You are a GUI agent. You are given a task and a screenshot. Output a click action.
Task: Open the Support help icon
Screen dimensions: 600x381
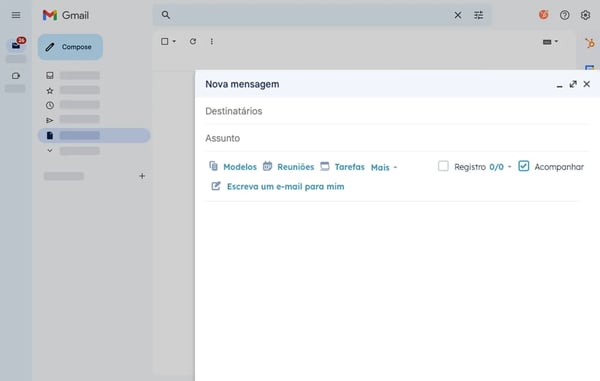[x=564, y=15]
